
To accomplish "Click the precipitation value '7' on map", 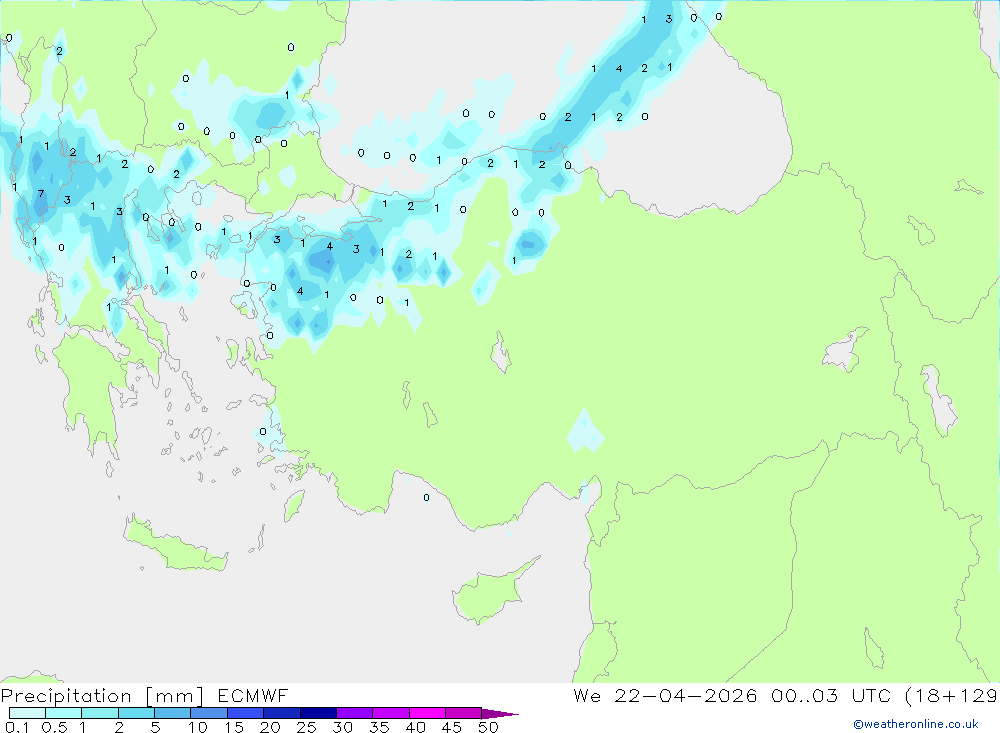I will tap(41, 194).
